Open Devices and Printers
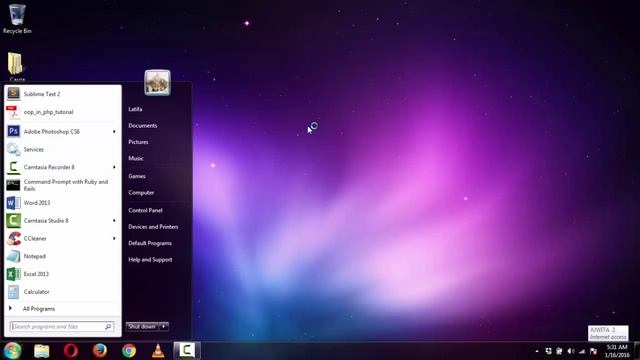This screenshot has width=640, height=360. pyautogui.click(x=153, y=227)
